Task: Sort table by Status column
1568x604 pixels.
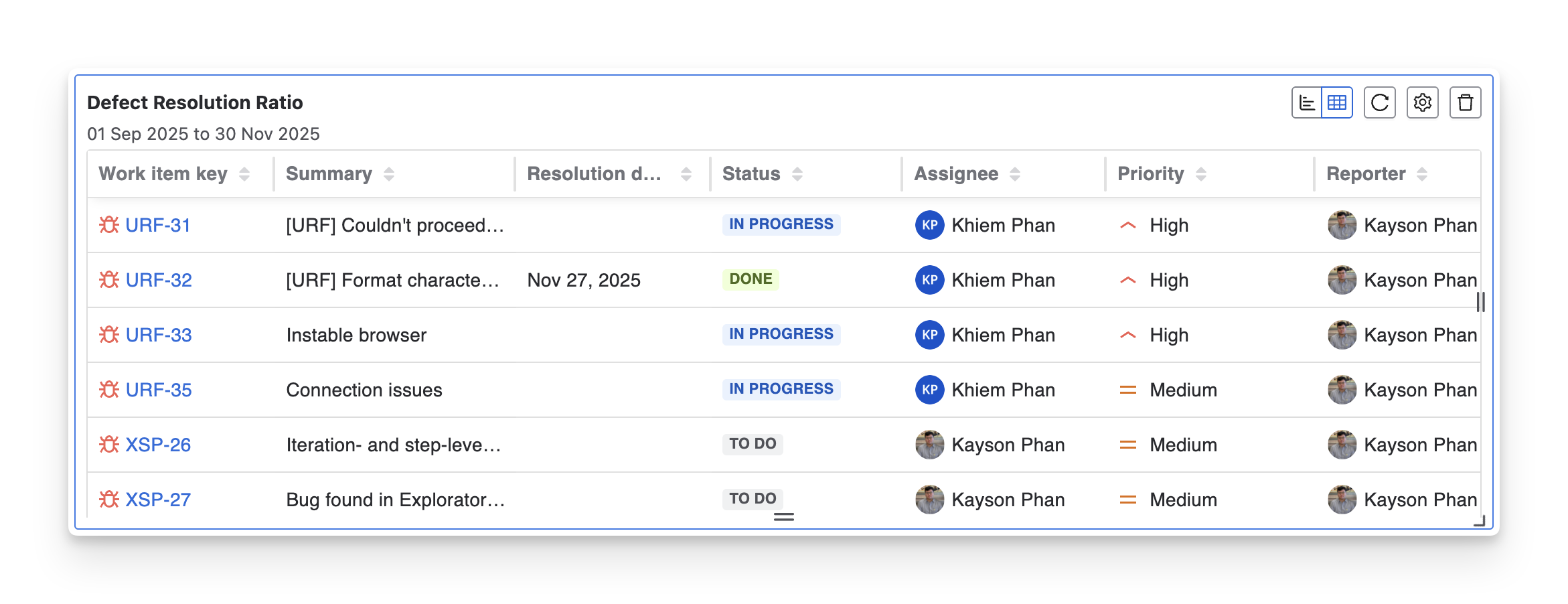Action: coord(797,174)
